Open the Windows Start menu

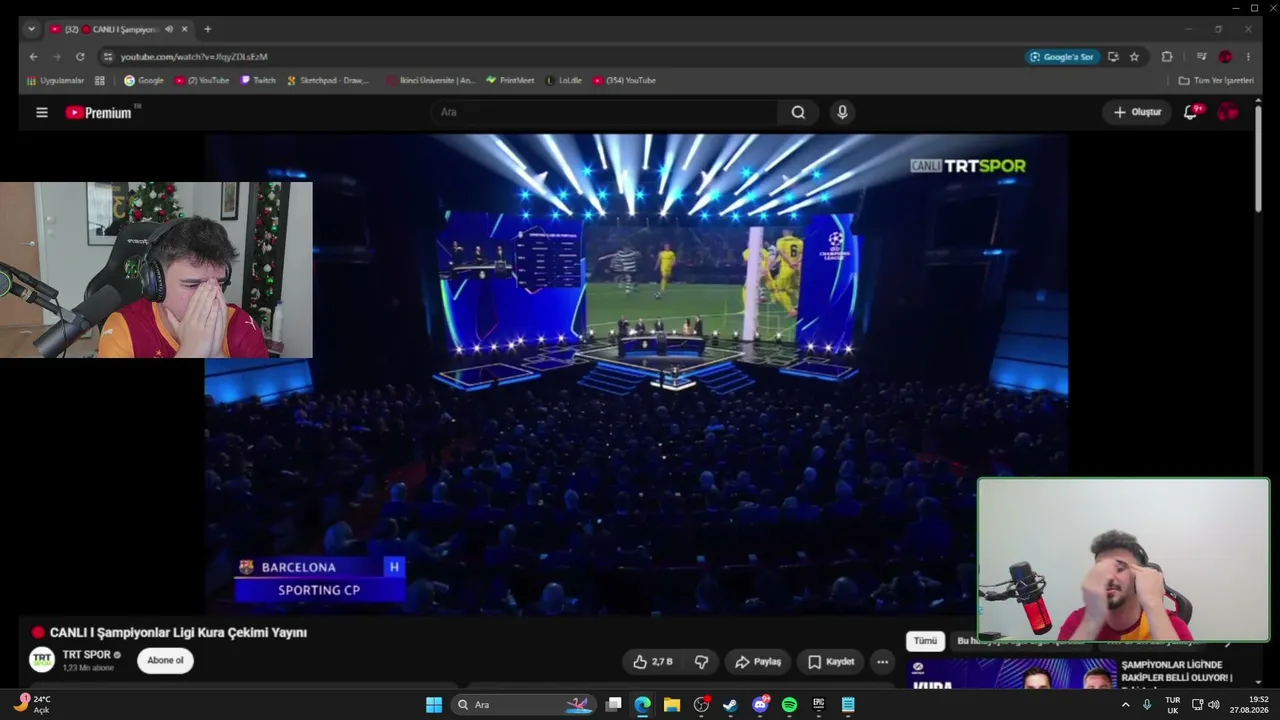click(434, 705)
